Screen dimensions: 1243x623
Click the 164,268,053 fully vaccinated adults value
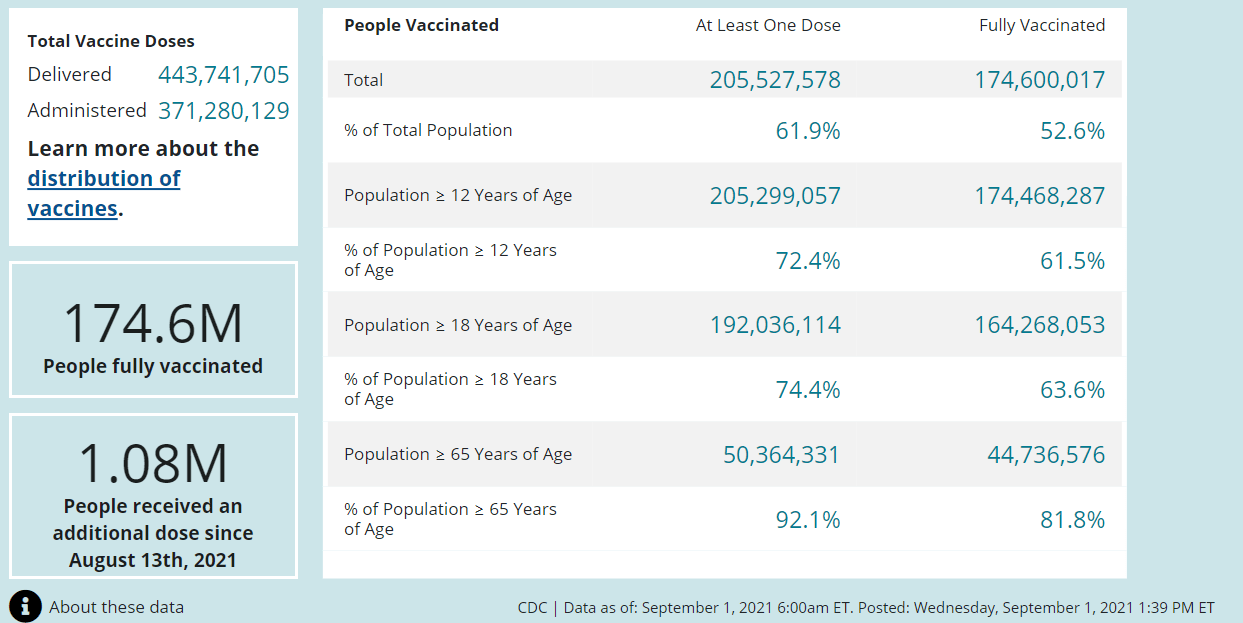1040,325
